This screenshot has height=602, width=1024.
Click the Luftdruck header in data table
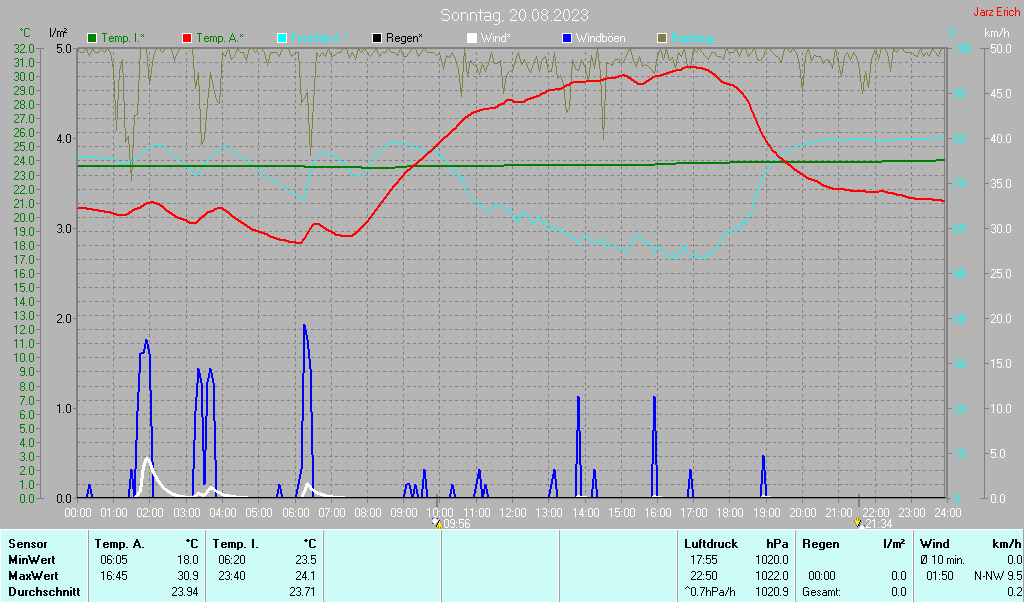pos(711,544)
